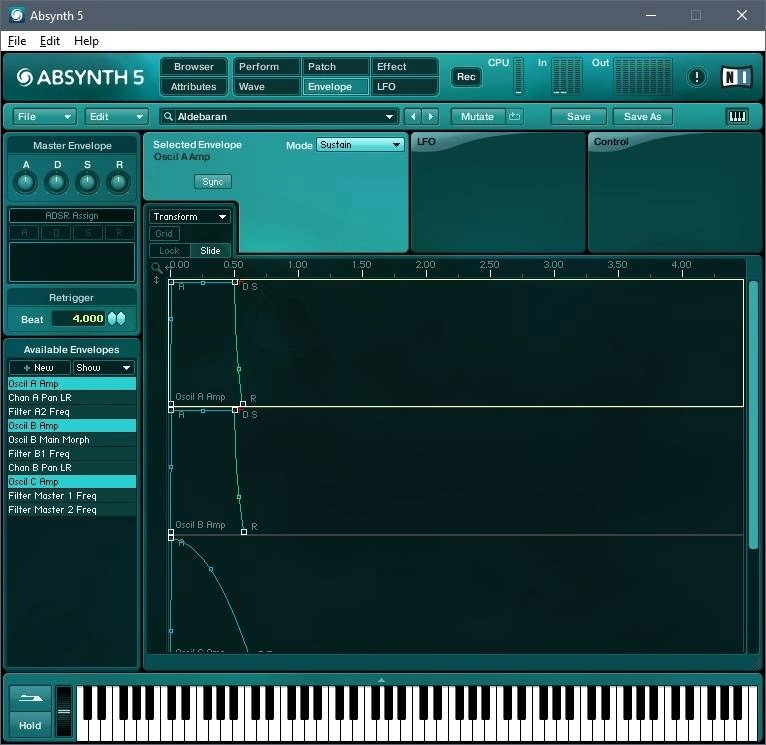Click the New envelope button

pyautogui.click(x=40, y=367)
